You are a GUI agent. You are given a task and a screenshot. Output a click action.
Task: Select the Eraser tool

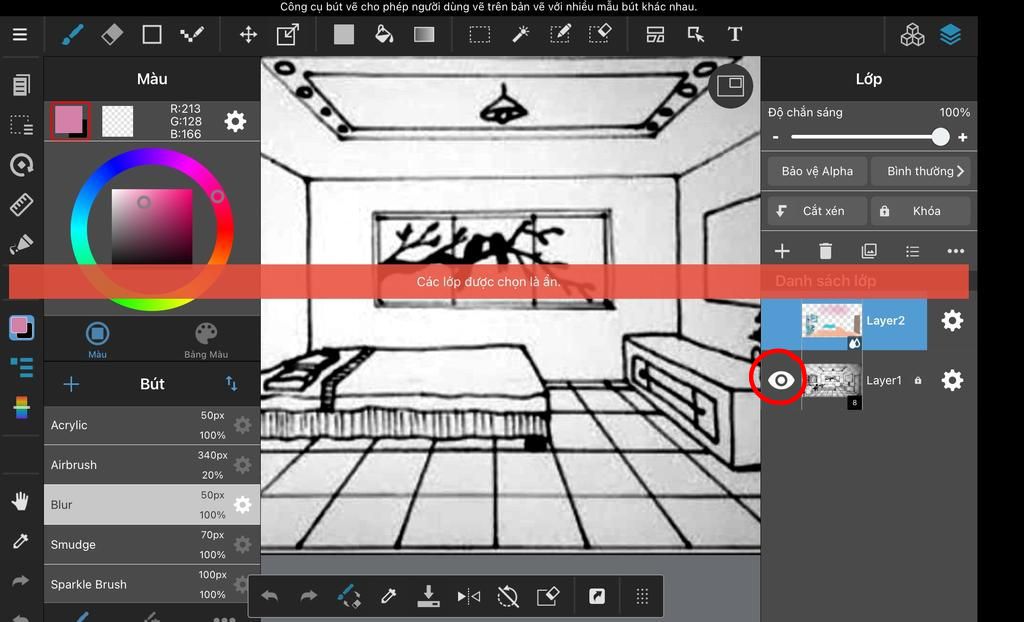coord(112,35)
